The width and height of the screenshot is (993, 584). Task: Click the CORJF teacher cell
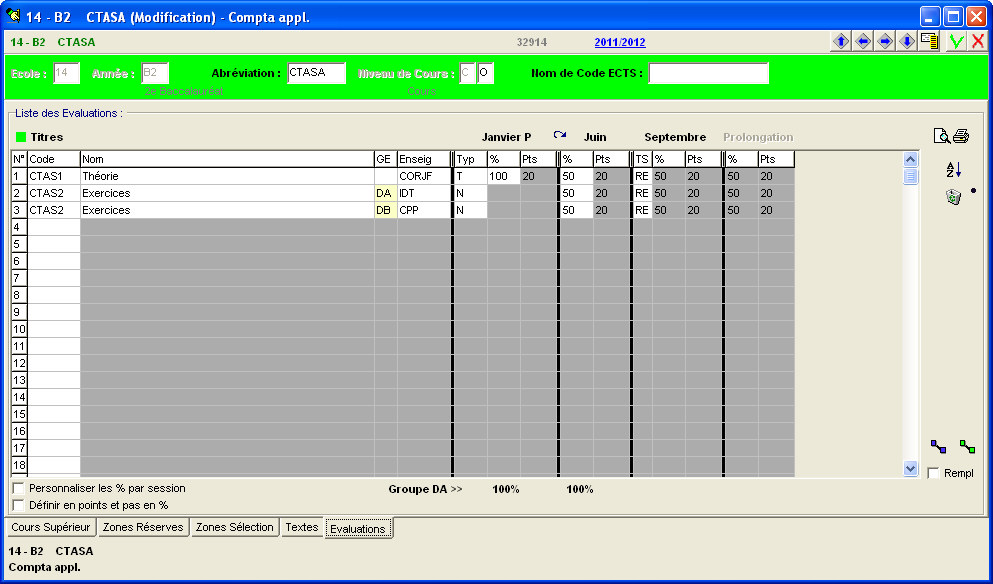coord(424,176)
